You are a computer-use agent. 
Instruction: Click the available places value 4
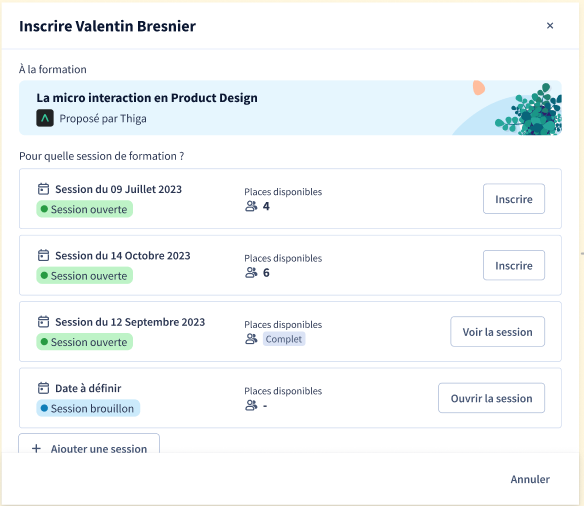[266, 206]
